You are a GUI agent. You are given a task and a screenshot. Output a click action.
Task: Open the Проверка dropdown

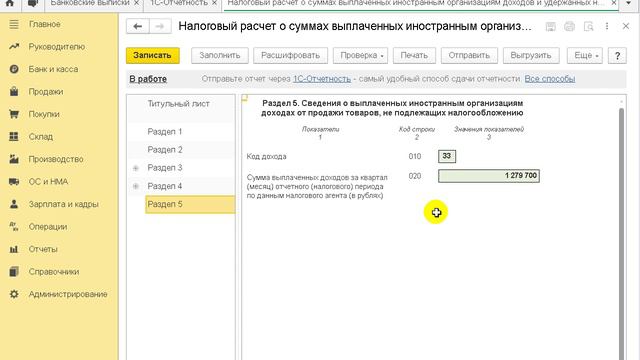[360, 56]
